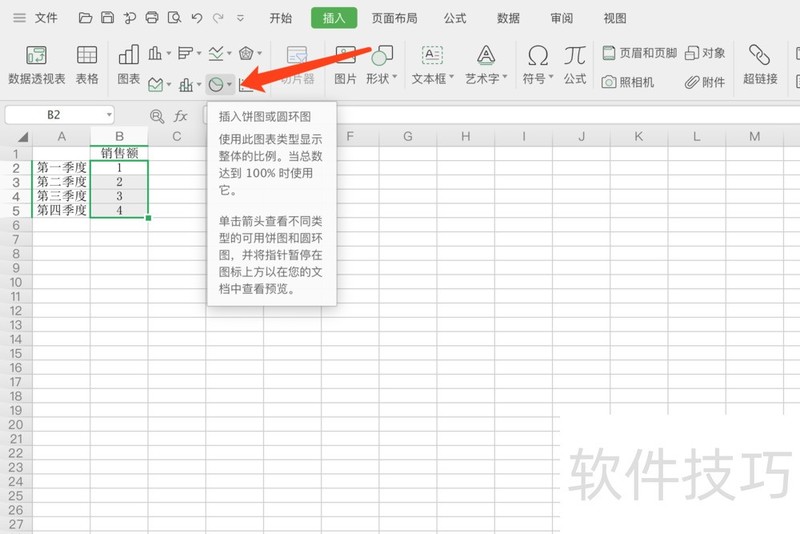Insert a radar chart

(246, 53)
